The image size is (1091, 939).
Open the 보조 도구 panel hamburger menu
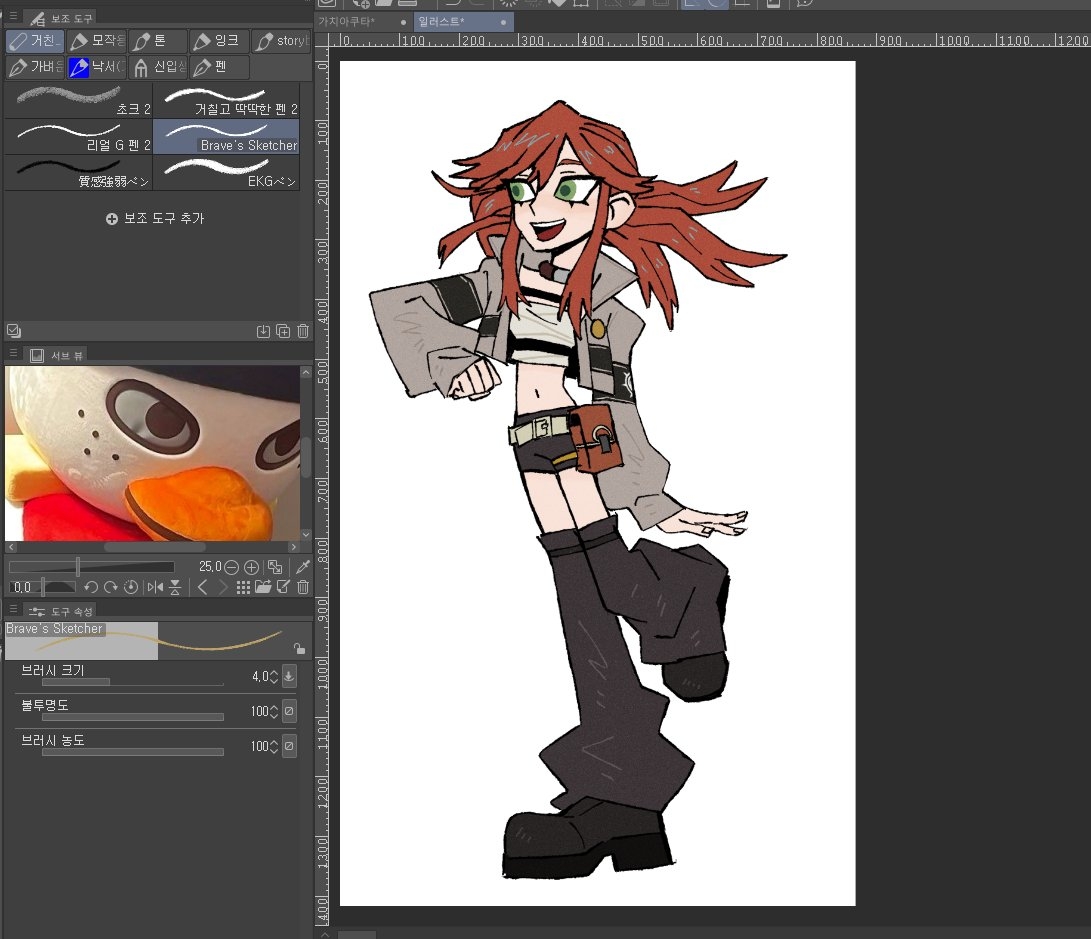pos(14,17)
